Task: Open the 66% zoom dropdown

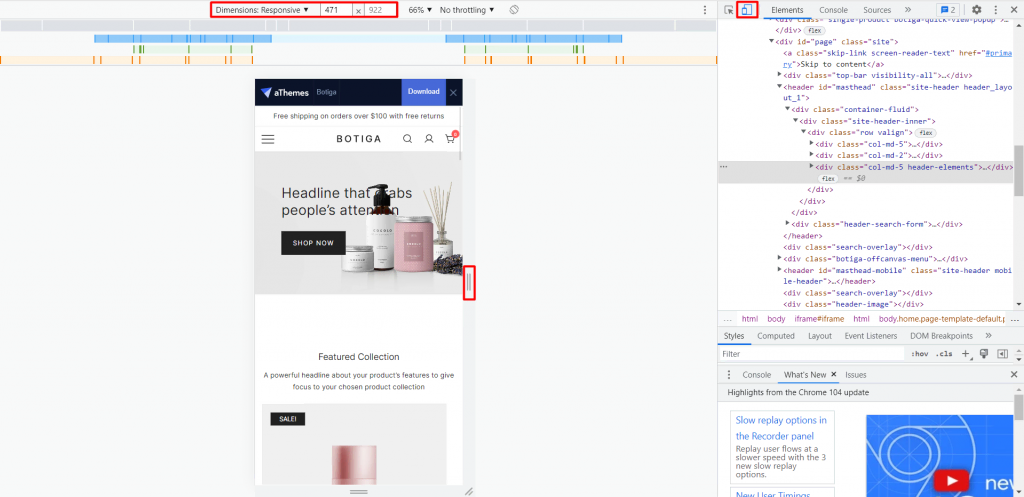Action: (421, 10)
